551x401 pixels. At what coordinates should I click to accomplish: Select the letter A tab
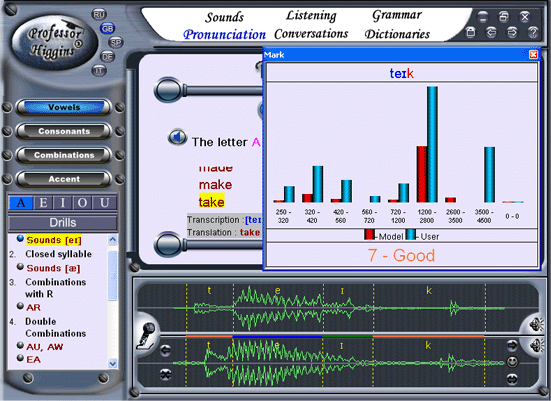(21, 203)
